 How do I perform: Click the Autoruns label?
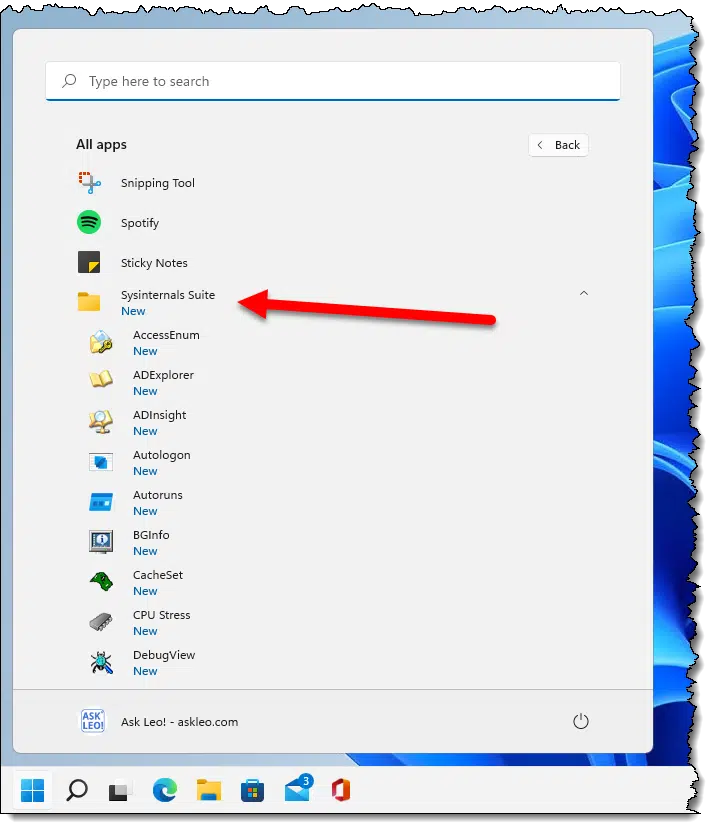(x=158, y=495)
